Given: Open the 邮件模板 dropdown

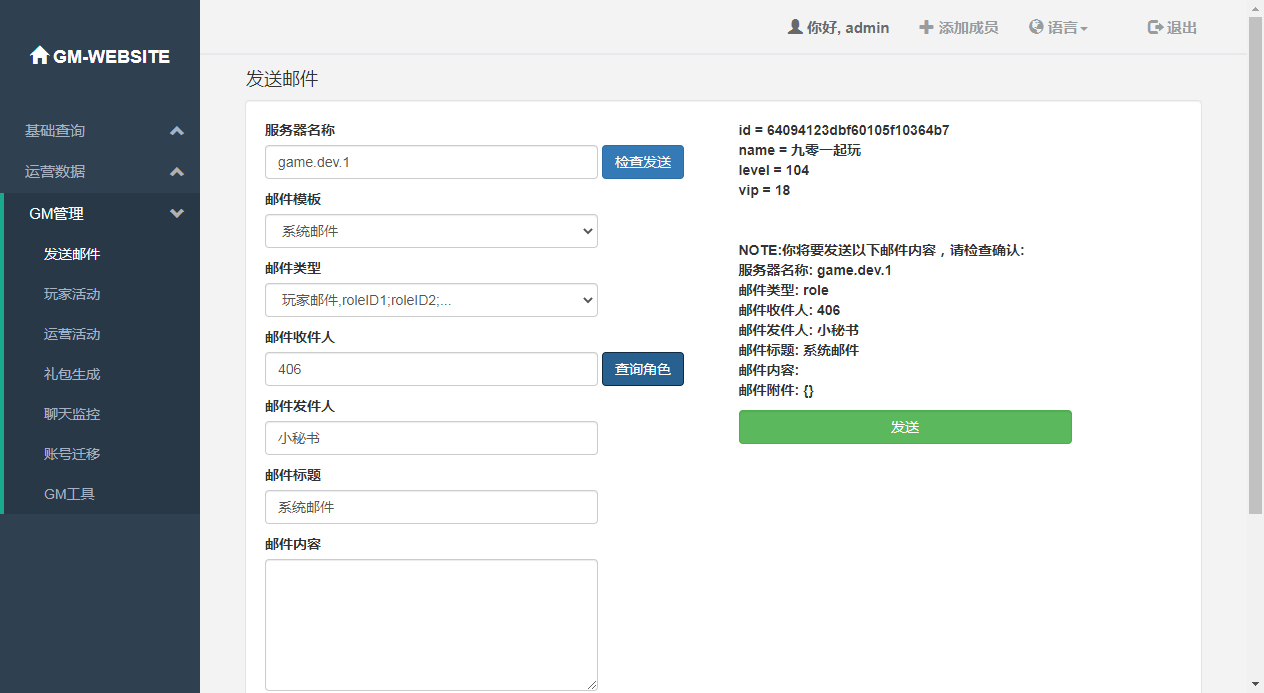Looking at the screenshot, I should pos(431,231).
